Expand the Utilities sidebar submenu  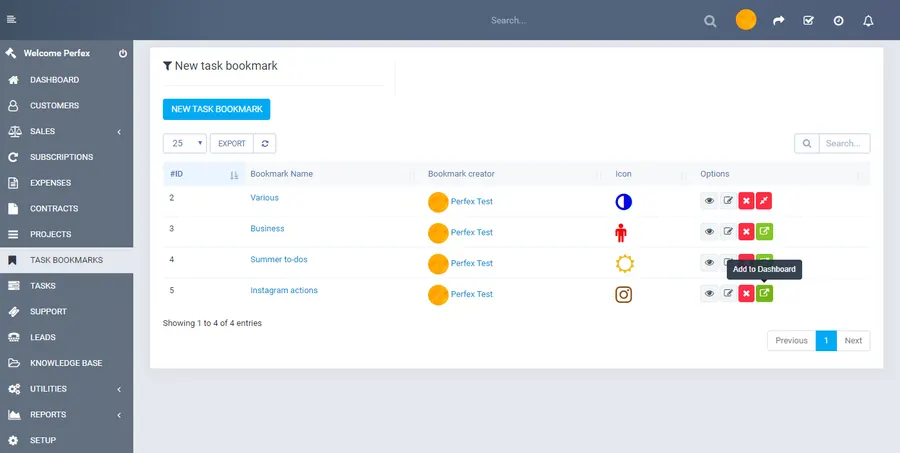pos(119,389)
